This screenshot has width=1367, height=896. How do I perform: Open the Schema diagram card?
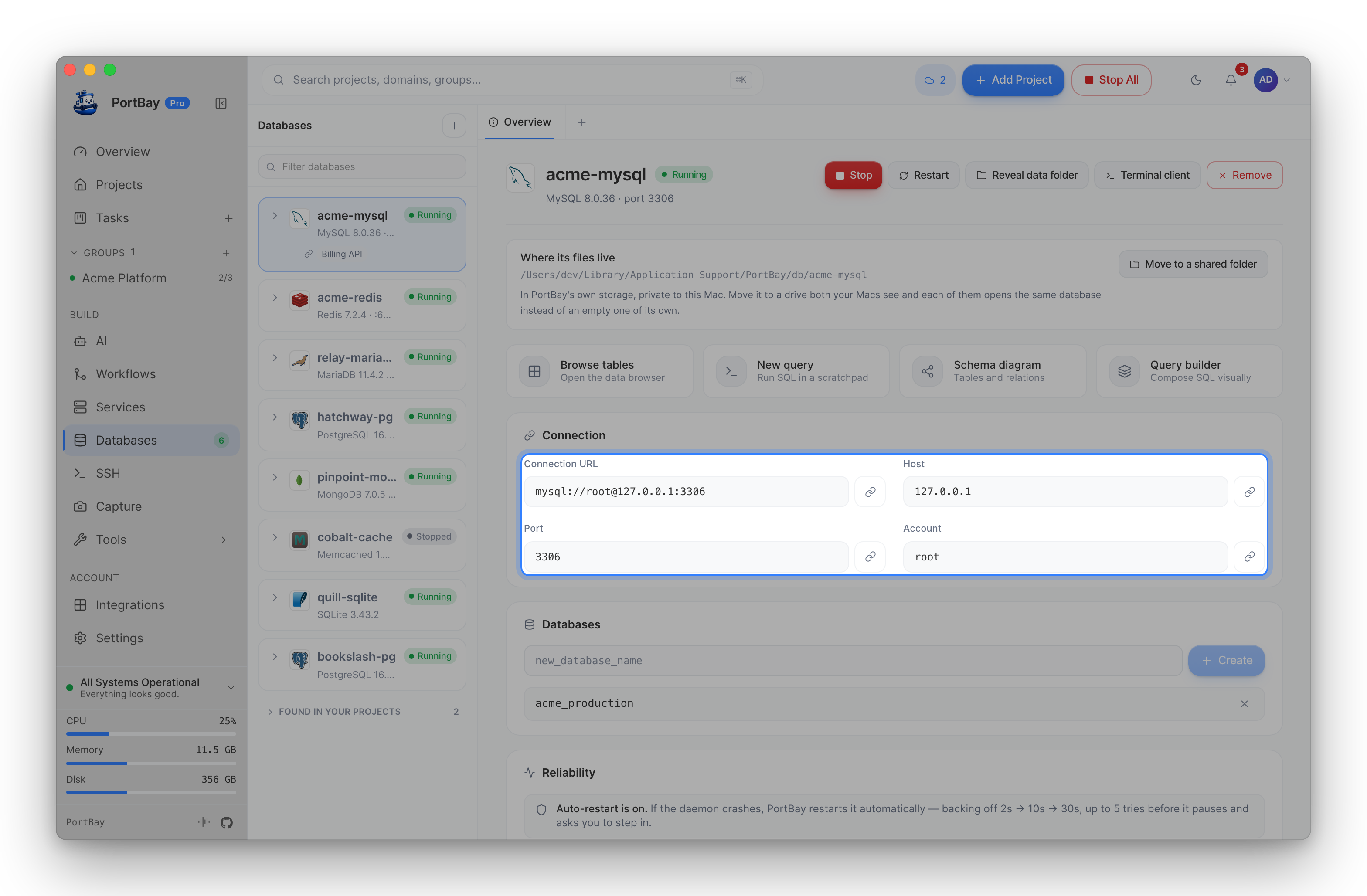click(x=993, y=371)
